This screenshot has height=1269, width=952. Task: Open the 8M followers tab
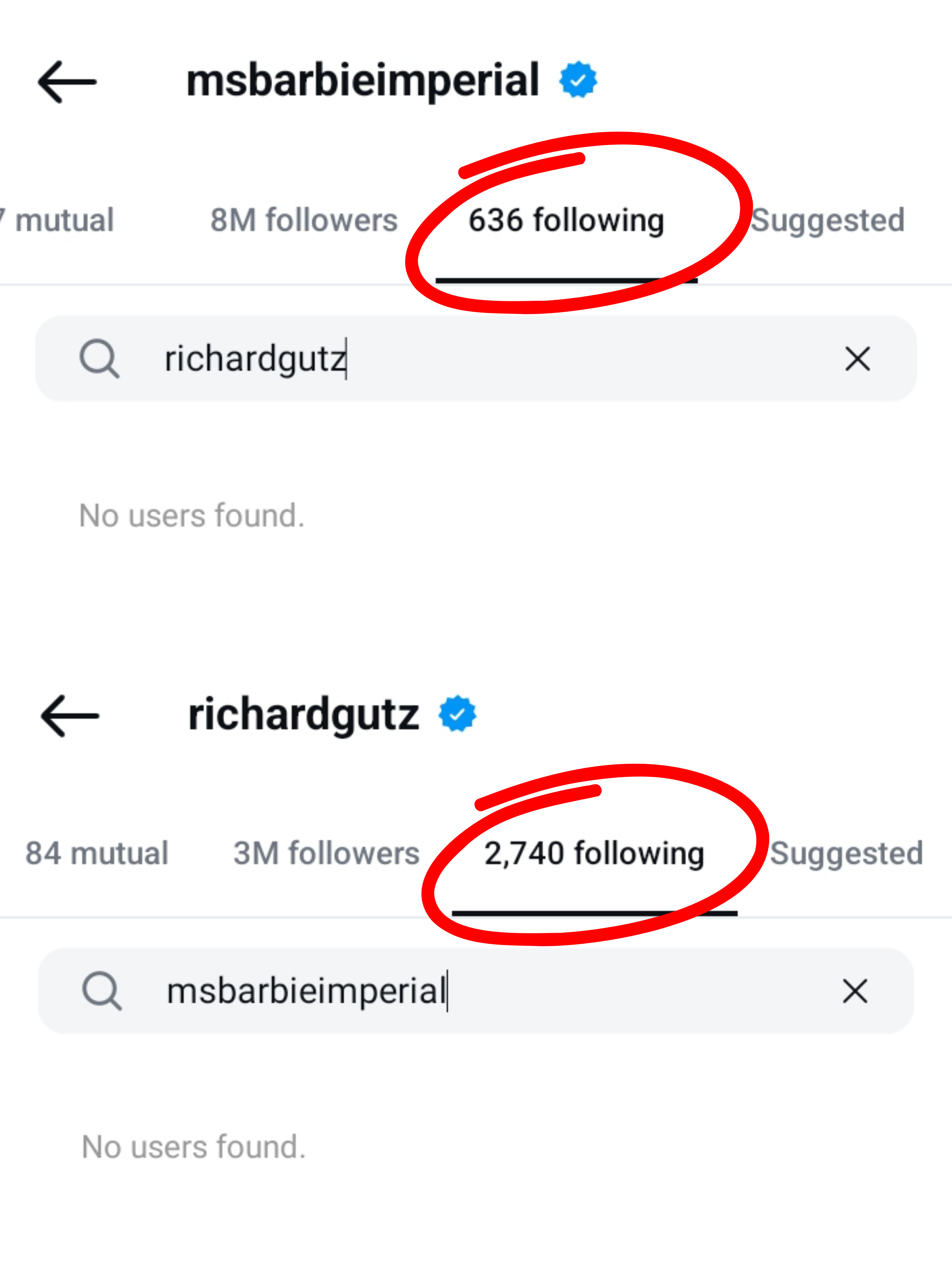click(304, 220)
